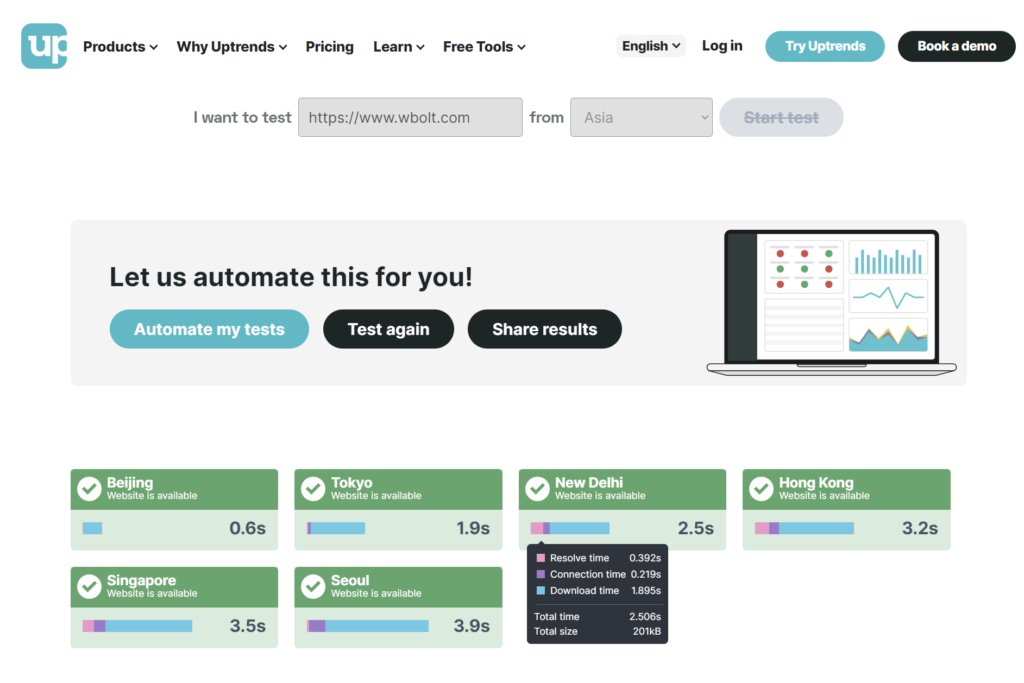The height and width of the screenshot is (683, 1024).
Task: Click the Share results button
Action: pos(544,329)
